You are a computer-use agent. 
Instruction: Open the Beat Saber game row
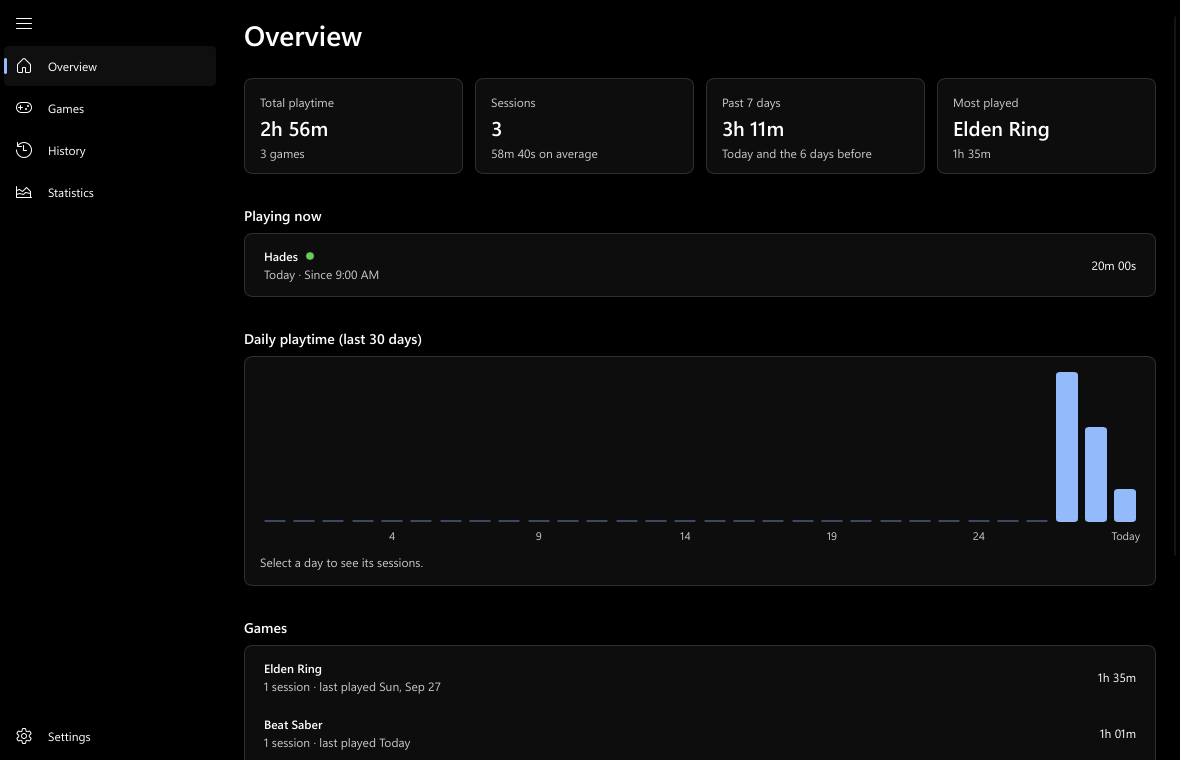(700, 734)
